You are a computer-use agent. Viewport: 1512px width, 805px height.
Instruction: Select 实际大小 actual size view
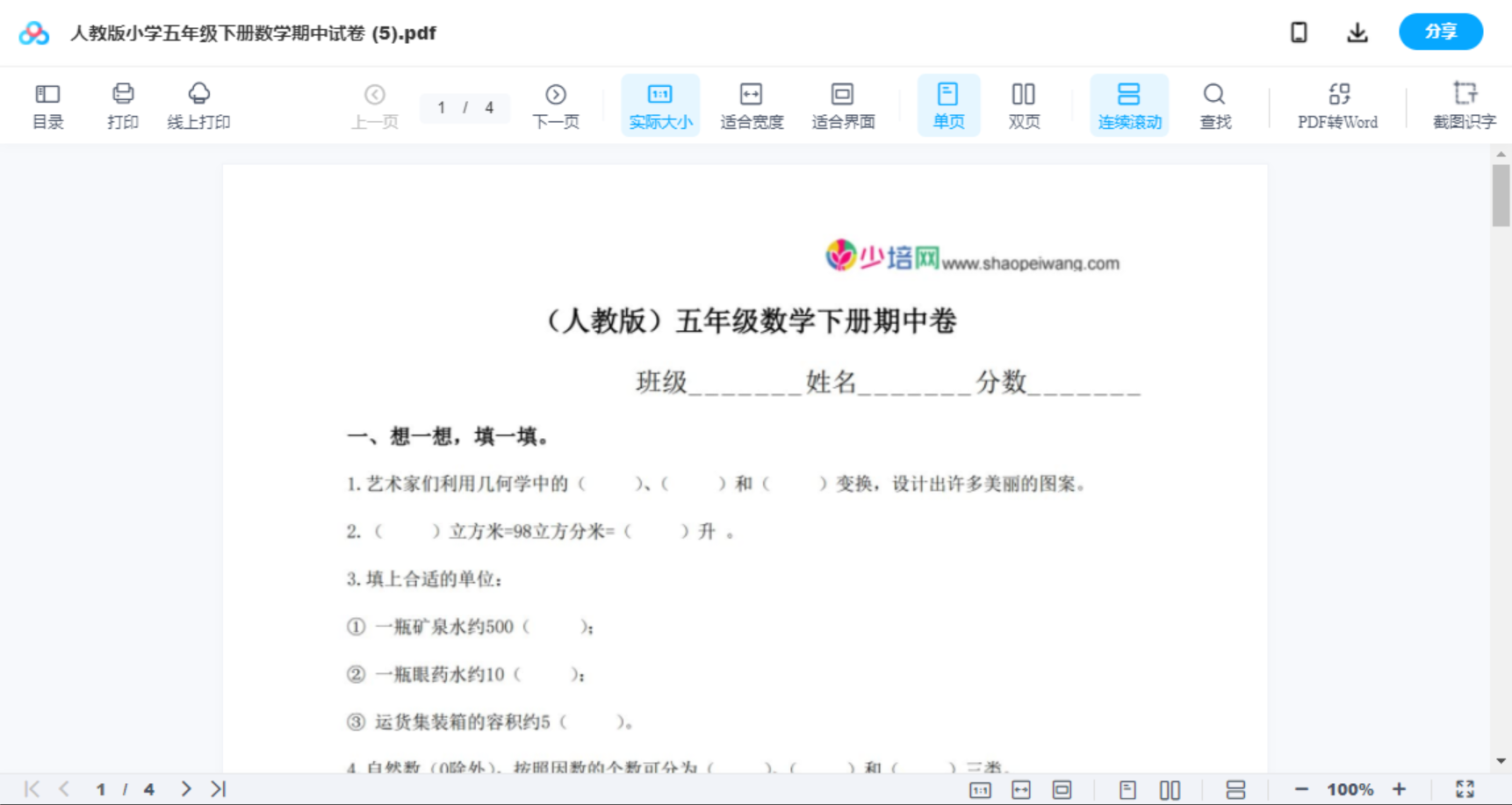(x=659, y=104)
